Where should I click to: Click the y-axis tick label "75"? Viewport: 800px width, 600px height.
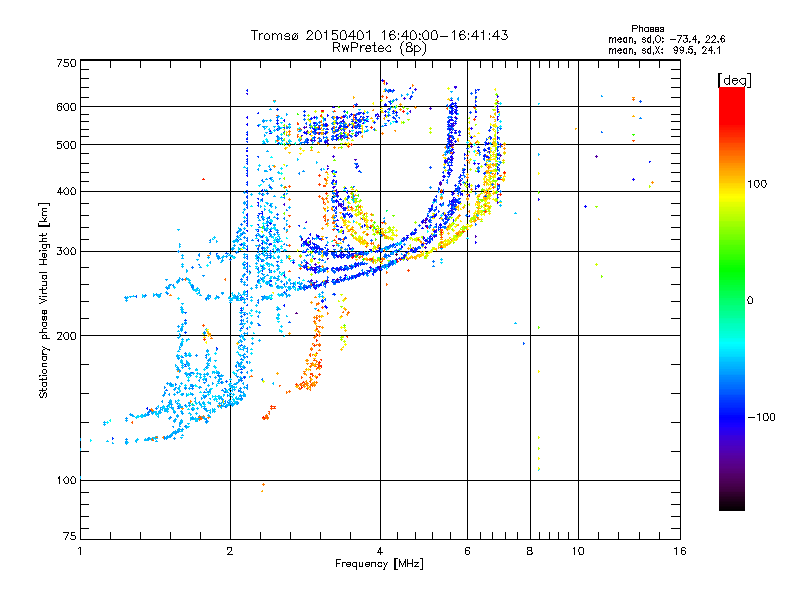[70, 536]
